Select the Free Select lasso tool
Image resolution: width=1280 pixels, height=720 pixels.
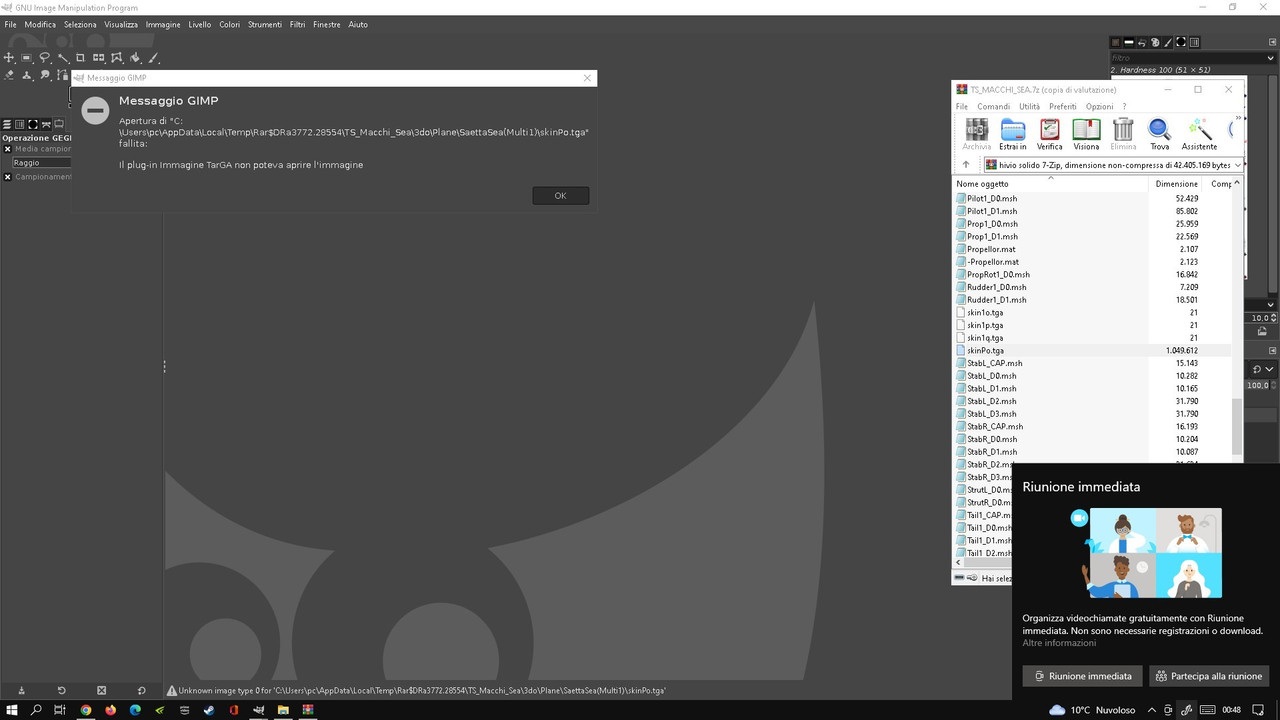(x=45, y=58)
